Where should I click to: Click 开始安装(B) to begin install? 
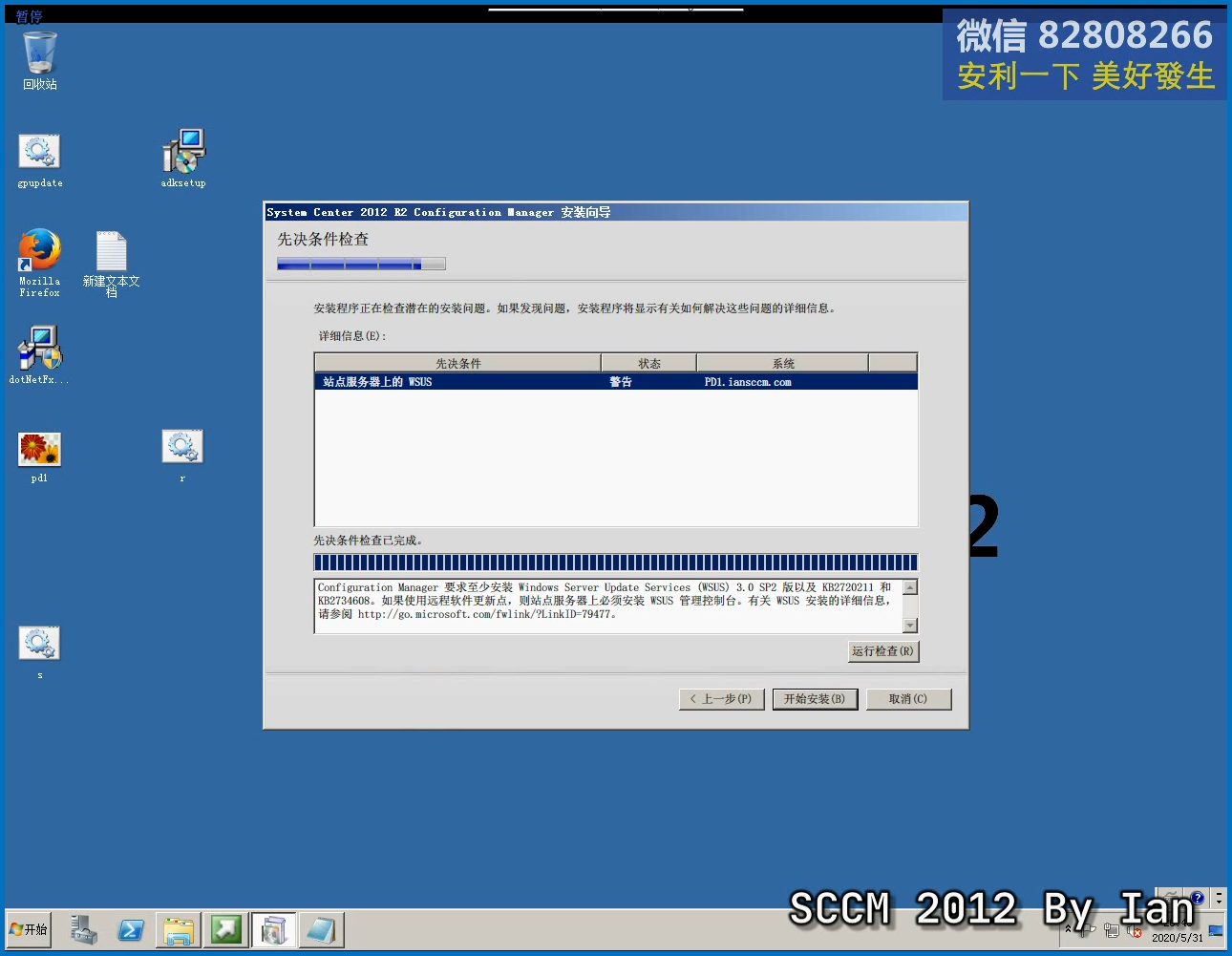tap(815, 699)
